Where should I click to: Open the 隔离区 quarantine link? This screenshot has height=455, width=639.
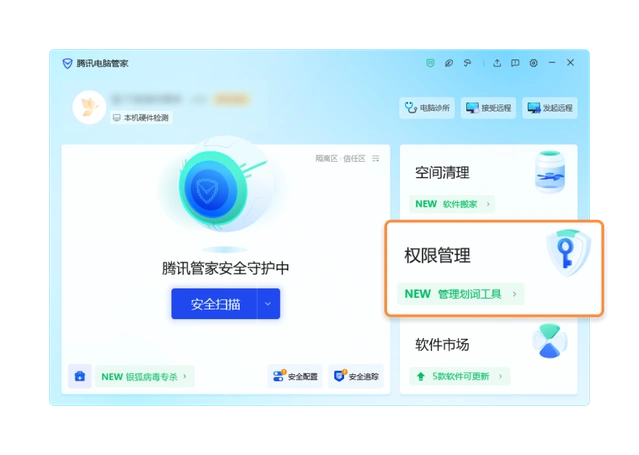[x=326, y=158]
